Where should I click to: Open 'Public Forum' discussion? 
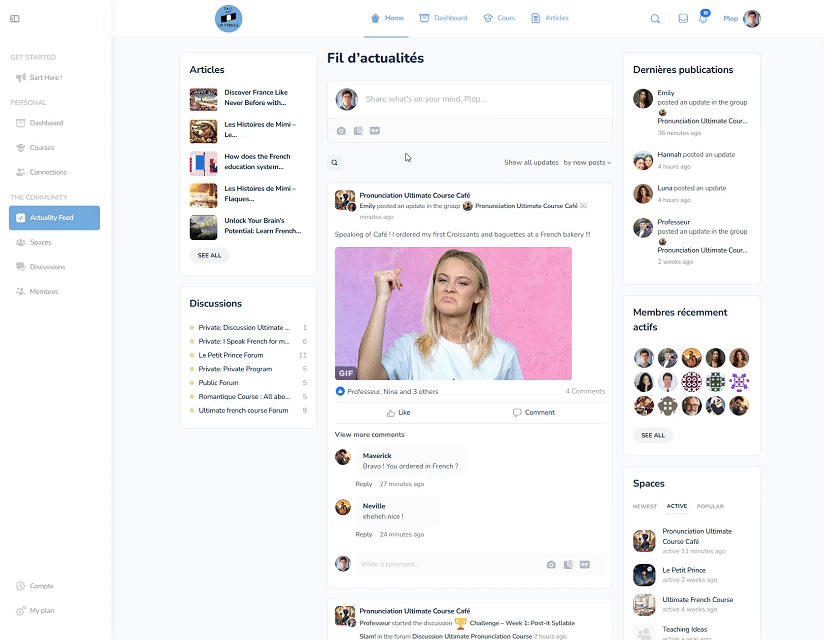coord(219,383)
